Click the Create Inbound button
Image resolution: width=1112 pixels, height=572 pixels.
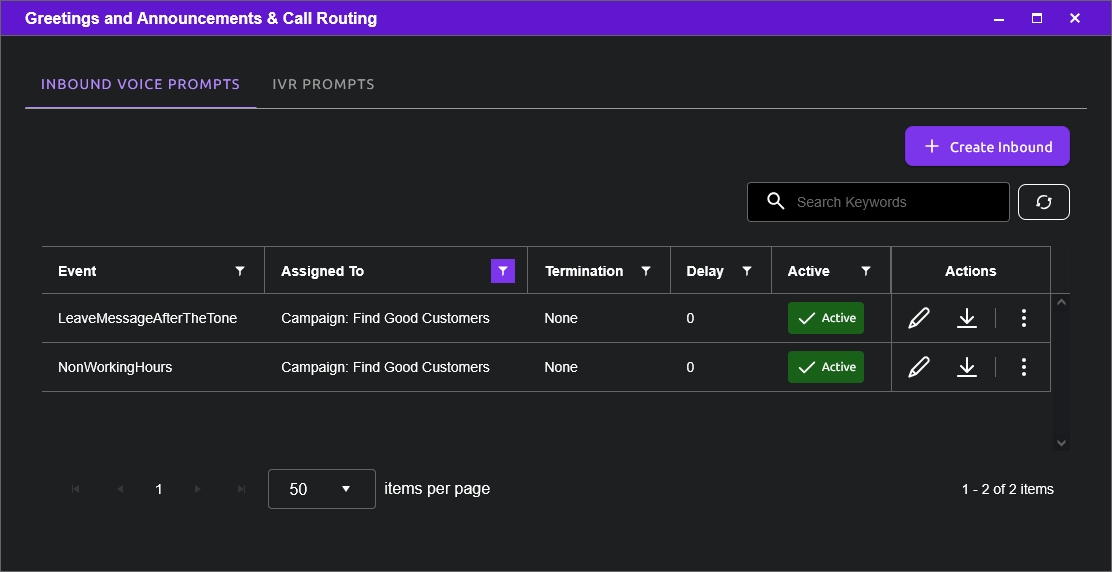point(987,146)
